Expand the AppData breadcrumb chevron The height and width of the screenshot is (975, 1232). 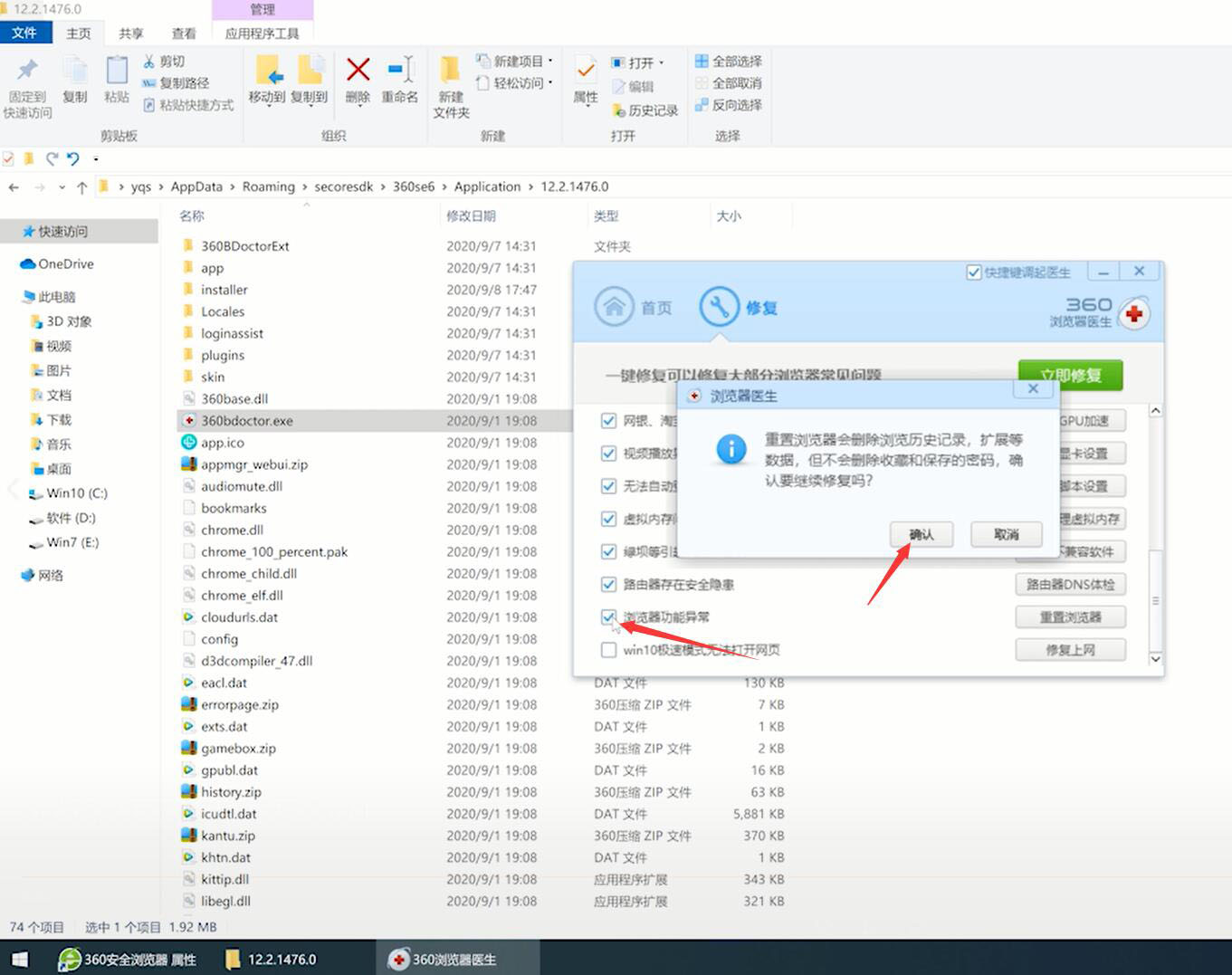tap(233, 187)
